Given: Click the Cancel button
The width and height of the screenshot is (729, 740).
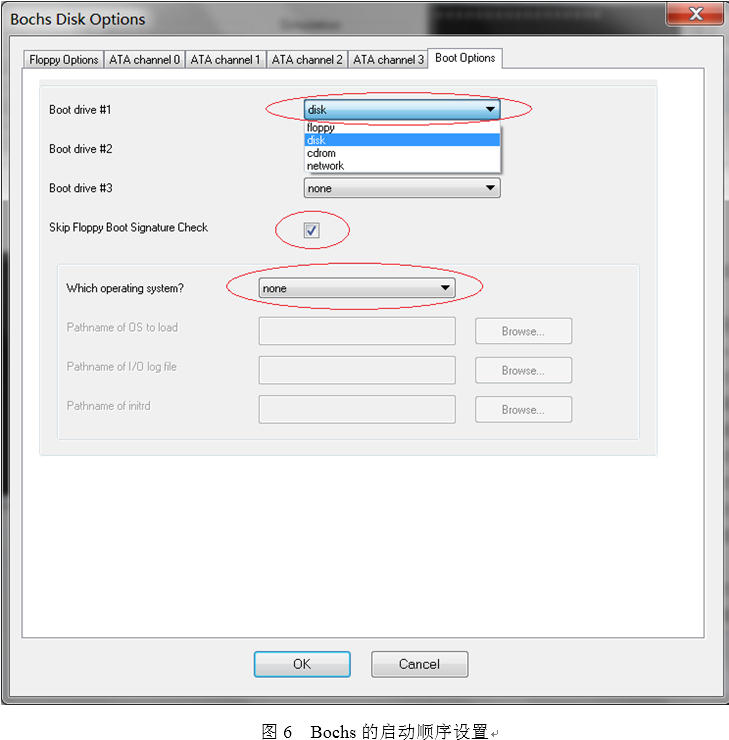Looking at the screenshot, I should (x=419, y=664).
